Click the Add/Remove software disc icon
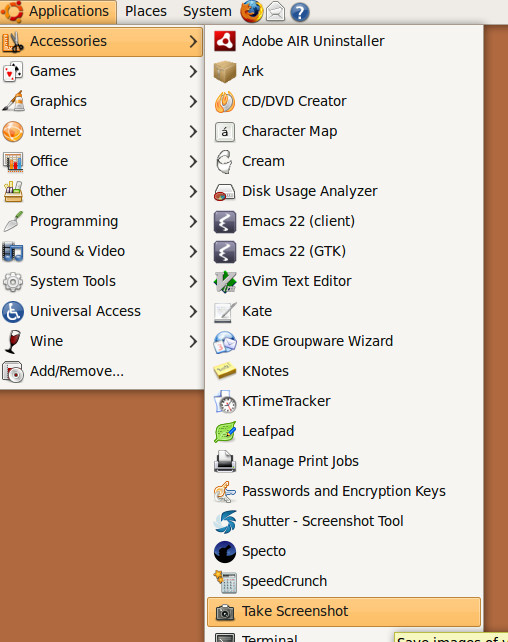The image size is (508, 642). (x=13, y=371)
